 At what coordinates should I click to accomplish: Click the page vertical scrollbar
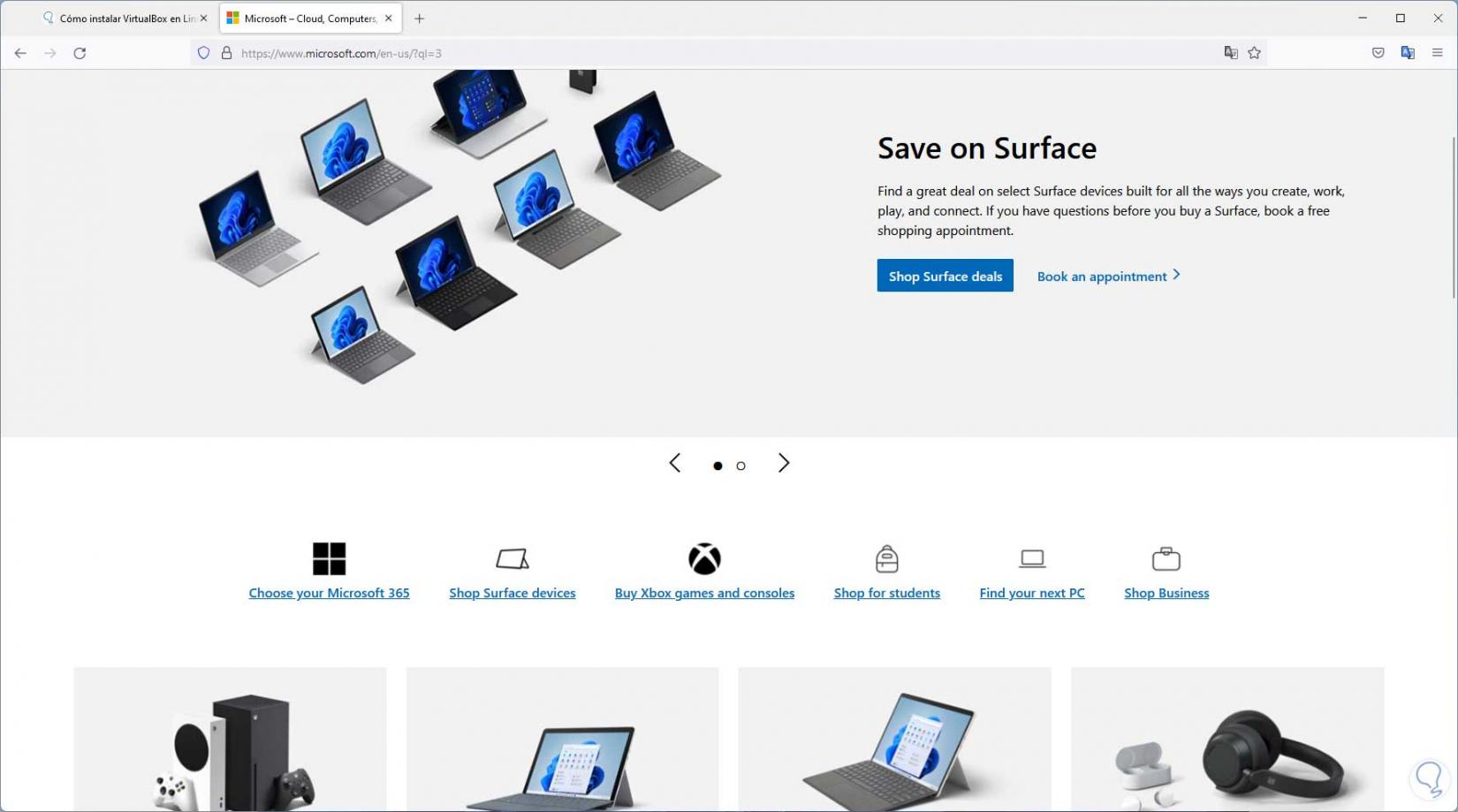1454,217
